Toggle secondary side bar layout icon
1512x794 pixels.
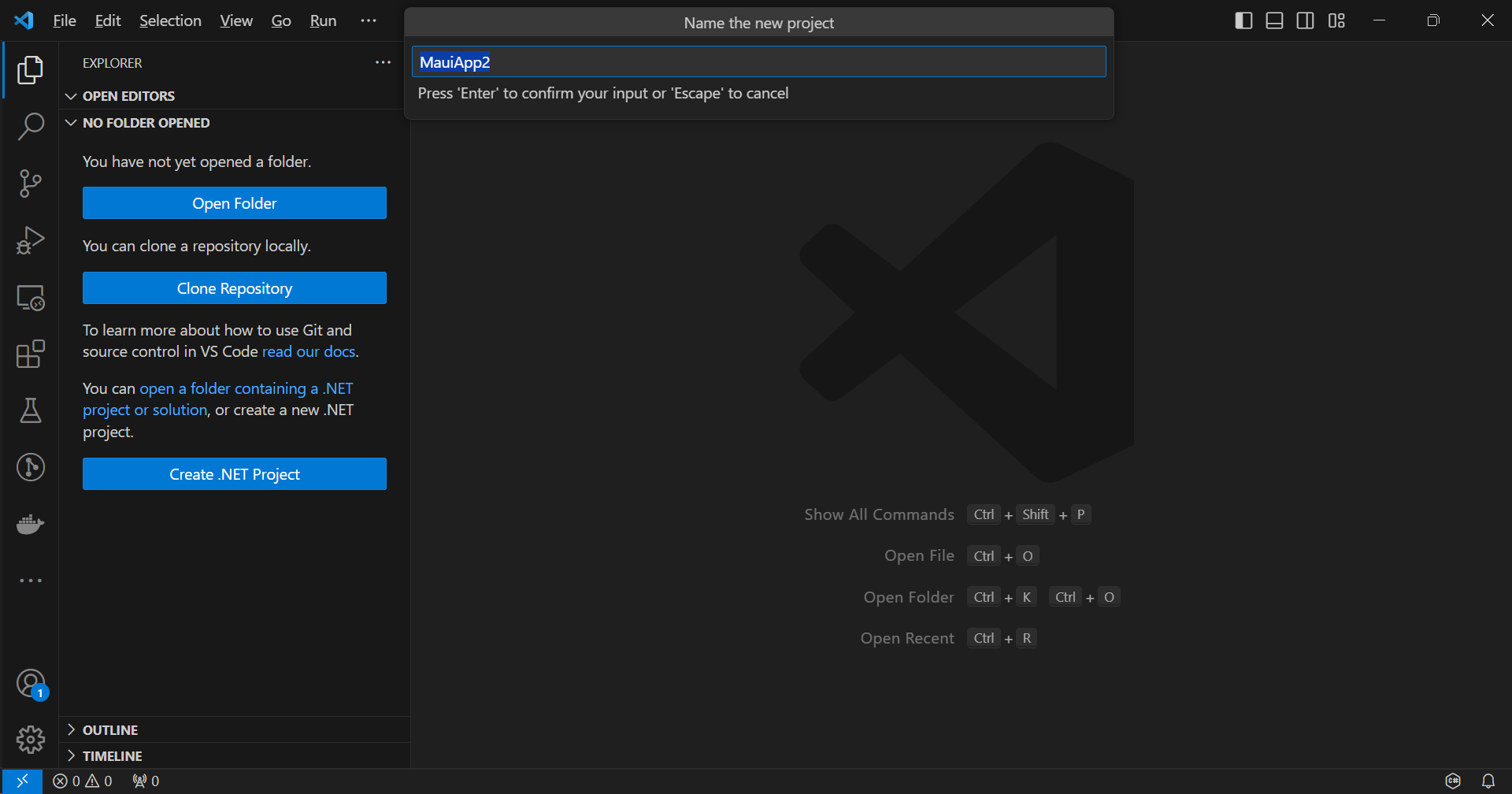(1305, 20)
